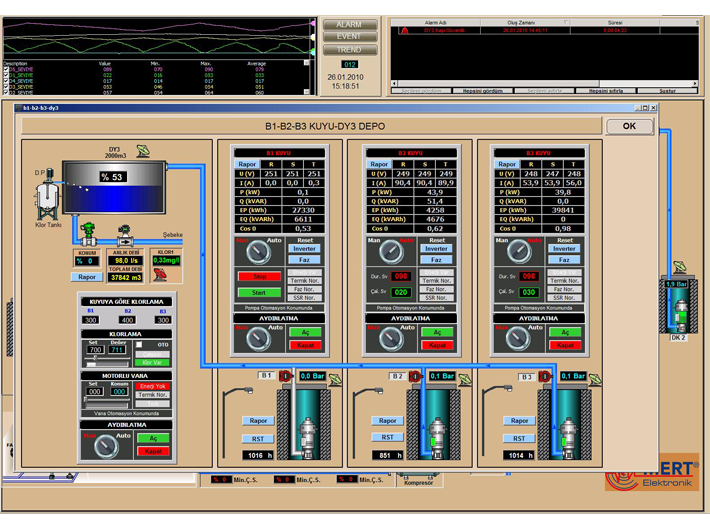Click the red valve icon beside B2 label
The width and height of the screenshot is (710, 527).
pos(415,376)
